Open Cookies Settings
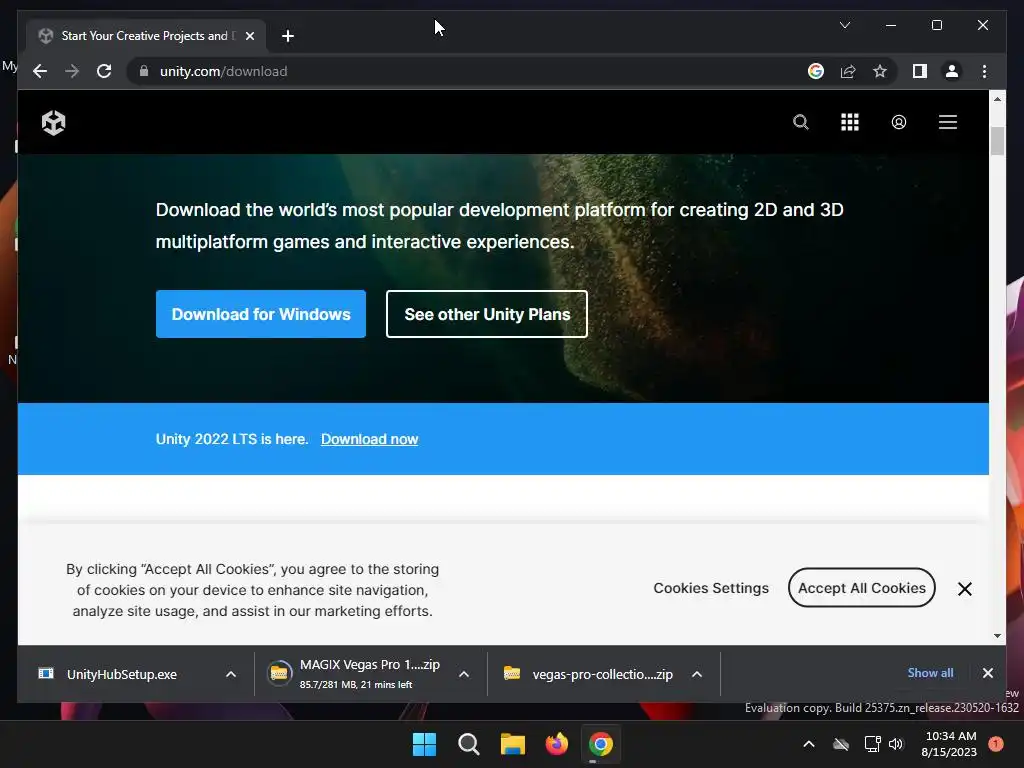 pos(711,588)
